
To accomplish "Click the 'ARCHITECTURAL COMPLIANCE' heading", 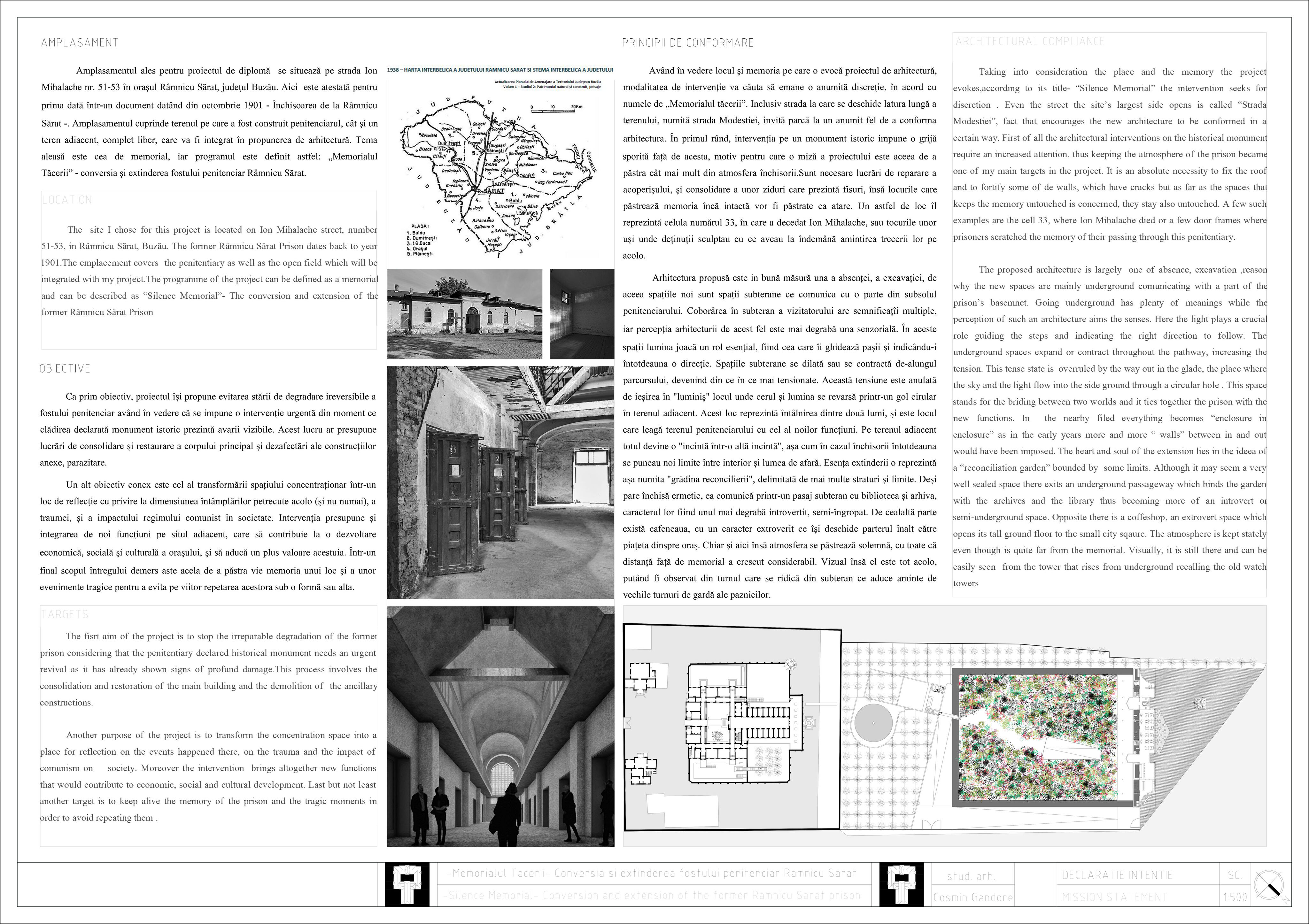I will click(1030, 42).
